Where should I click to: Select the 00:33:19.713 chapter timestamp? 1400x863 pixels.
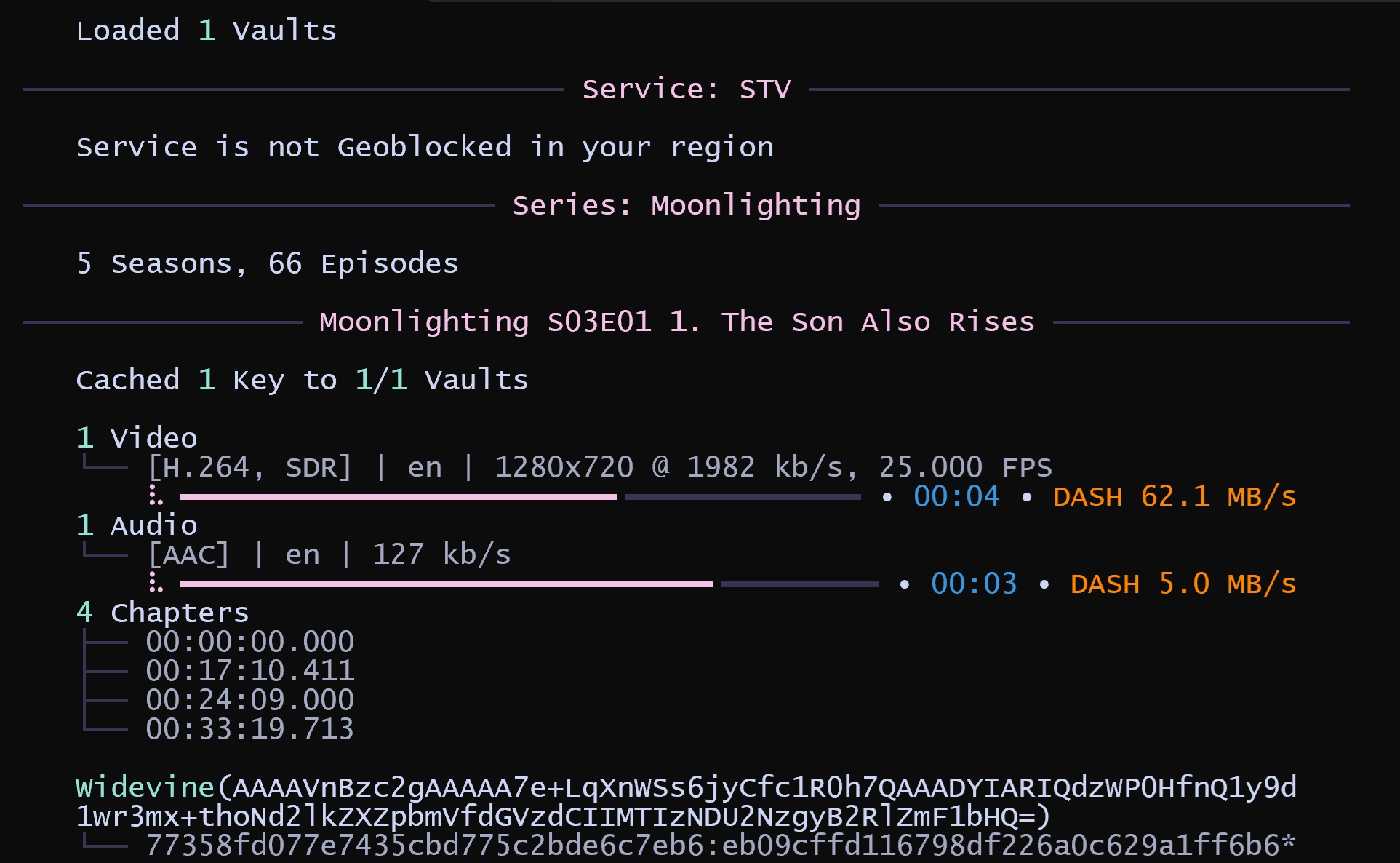249,729
